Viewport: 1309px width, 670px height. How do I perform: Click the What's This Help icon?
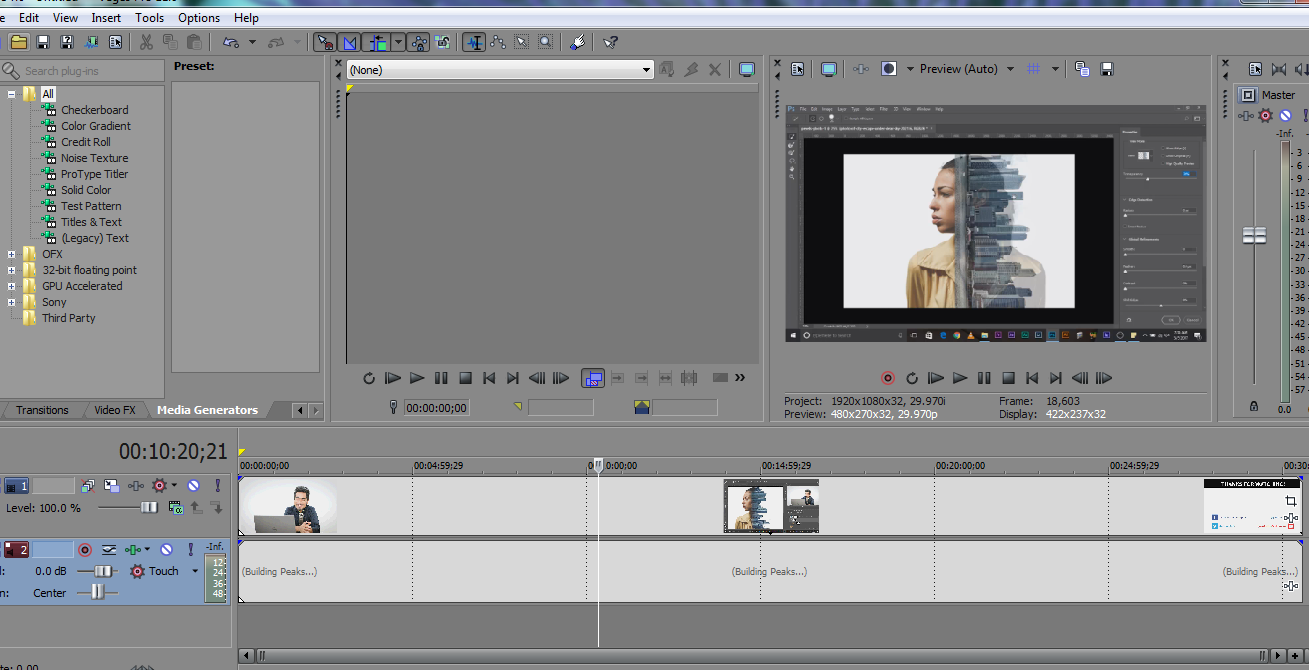pyautogui.click(x=610, y=42)
